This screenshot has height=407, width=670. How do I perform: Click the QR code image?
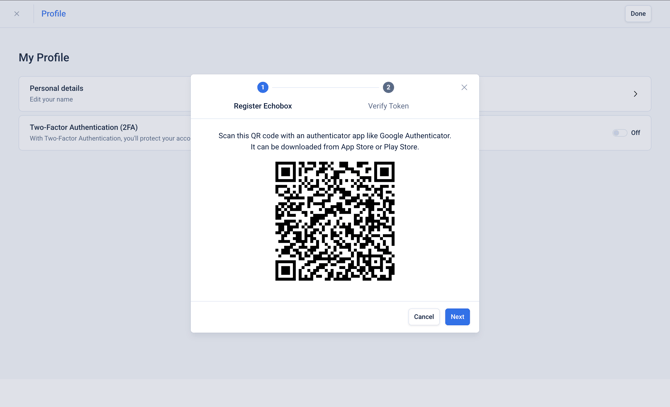click(x=335, y=221)
